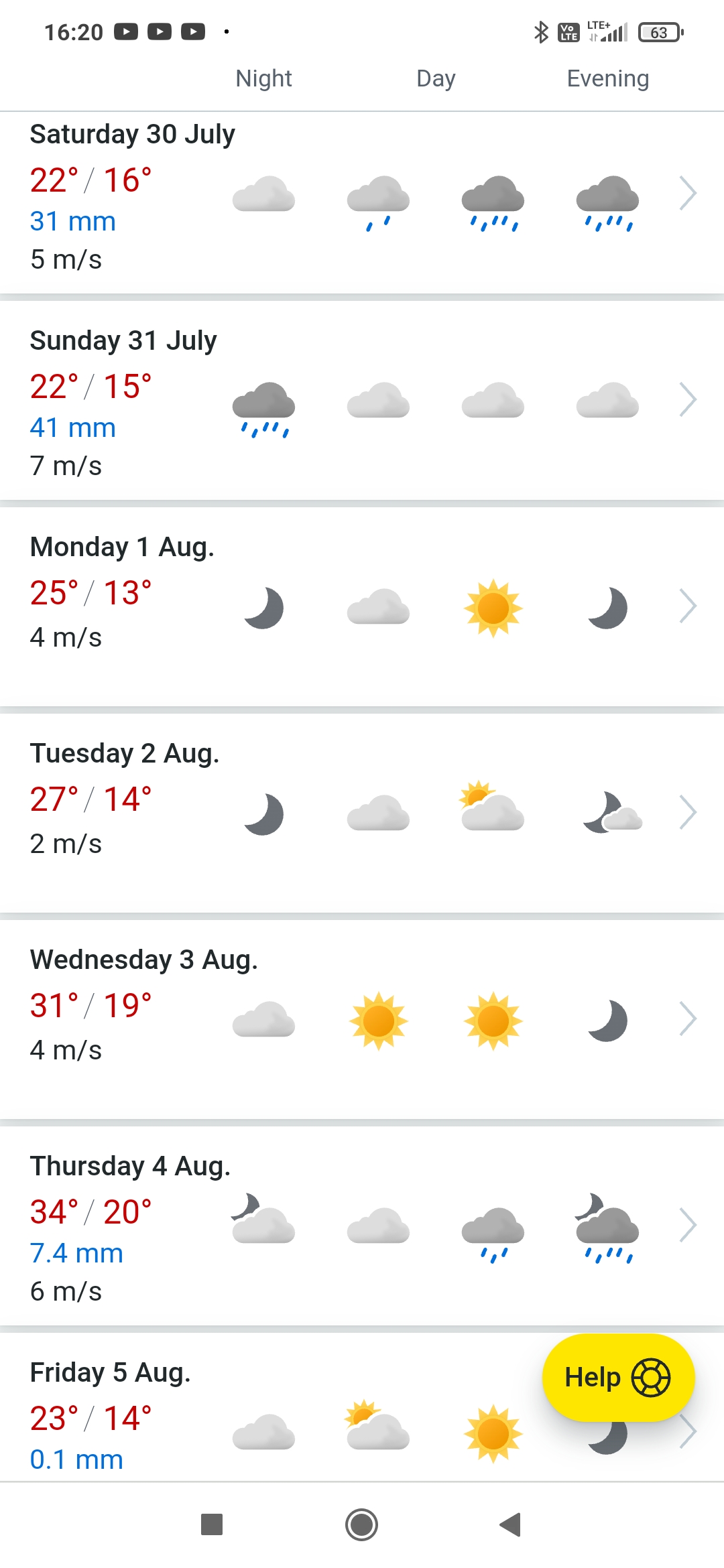This screenshot has height=1568, width=724.
Task: Tap Monday's sunny day icon
Action: [x=493, y=608]
